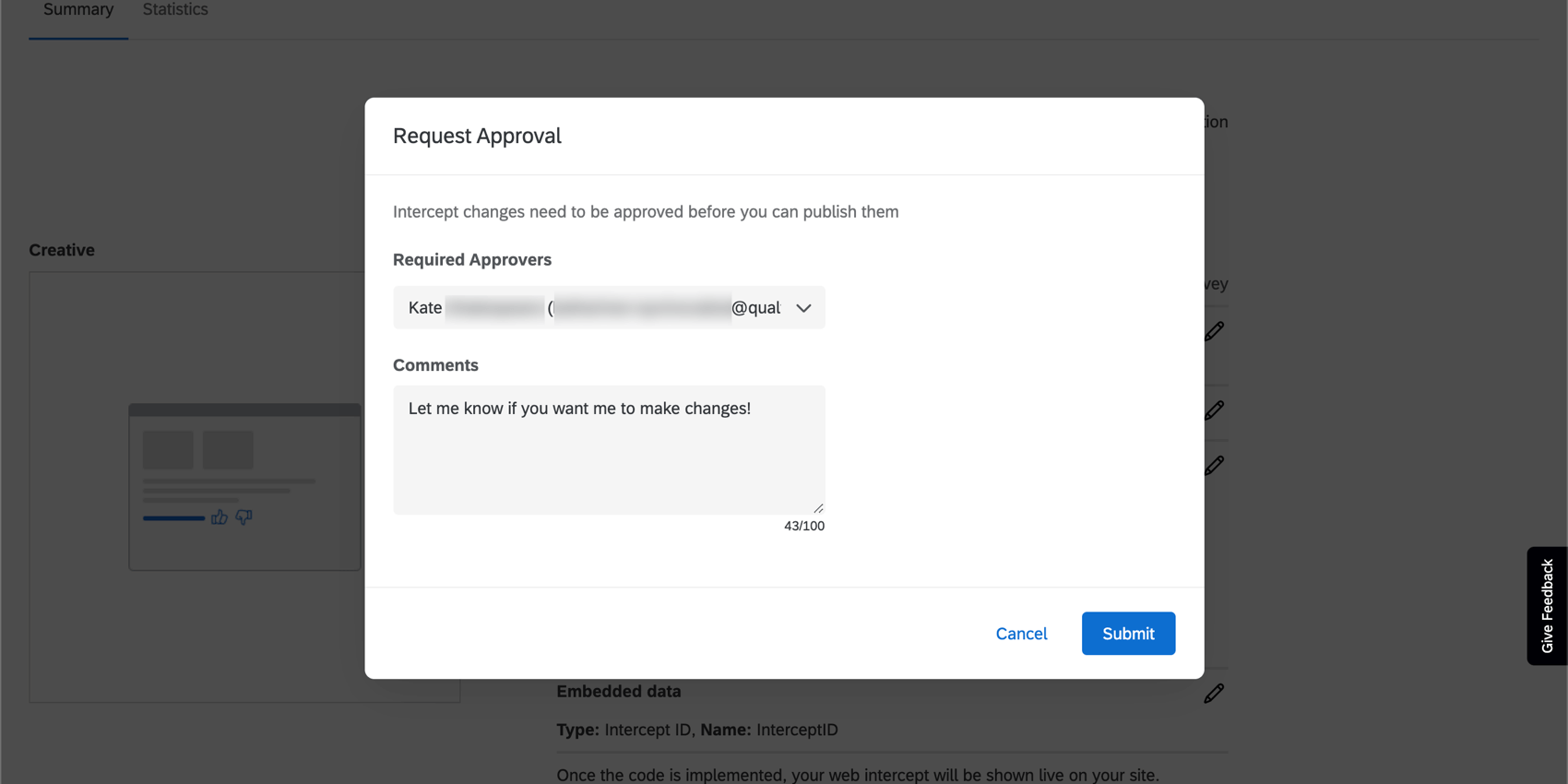Image resolution: width=1568 pixels, height=784 pixels.
Task: Switch to the Summary tab
Action: tap(78, 10)
